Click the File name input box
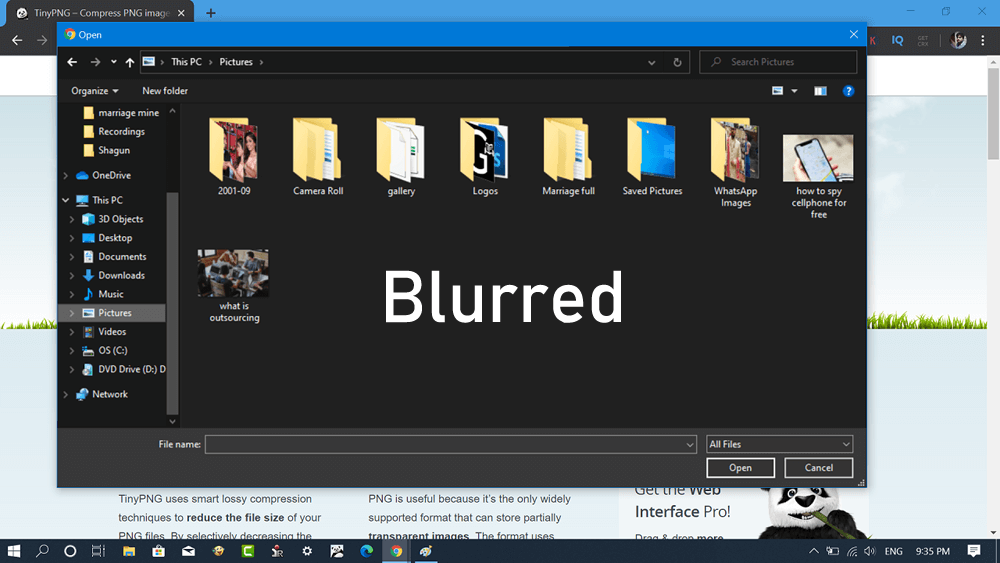 coord(450,444)
